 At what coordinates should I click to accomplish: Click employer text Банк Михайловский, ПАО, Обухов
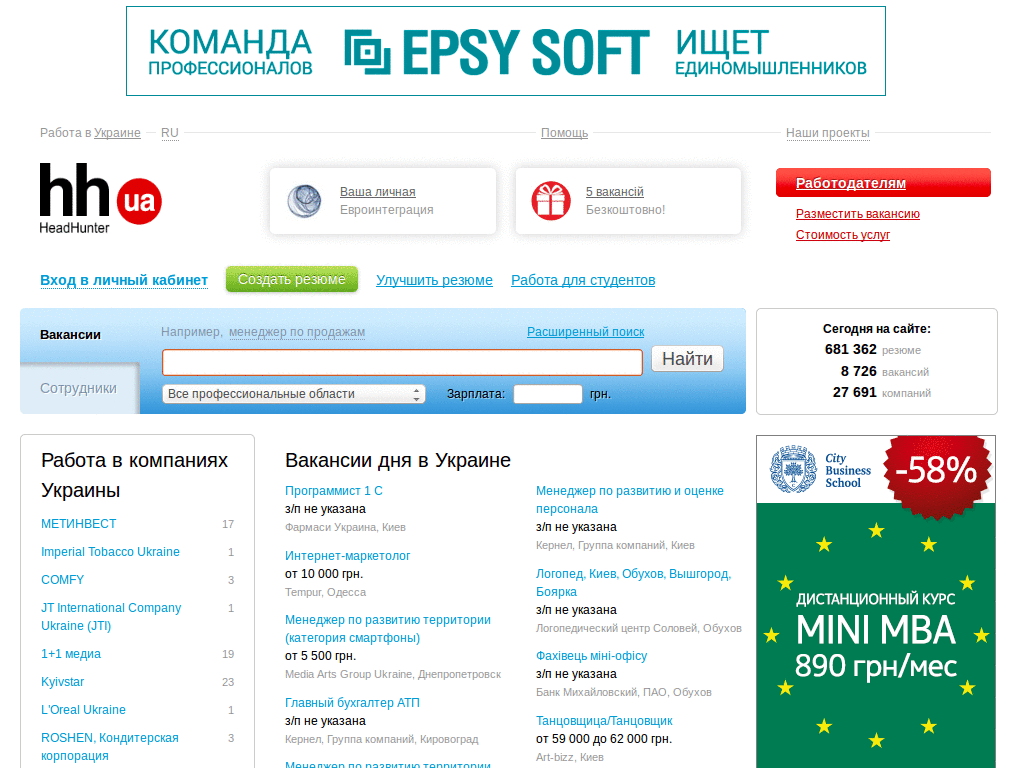coord(624,692)
